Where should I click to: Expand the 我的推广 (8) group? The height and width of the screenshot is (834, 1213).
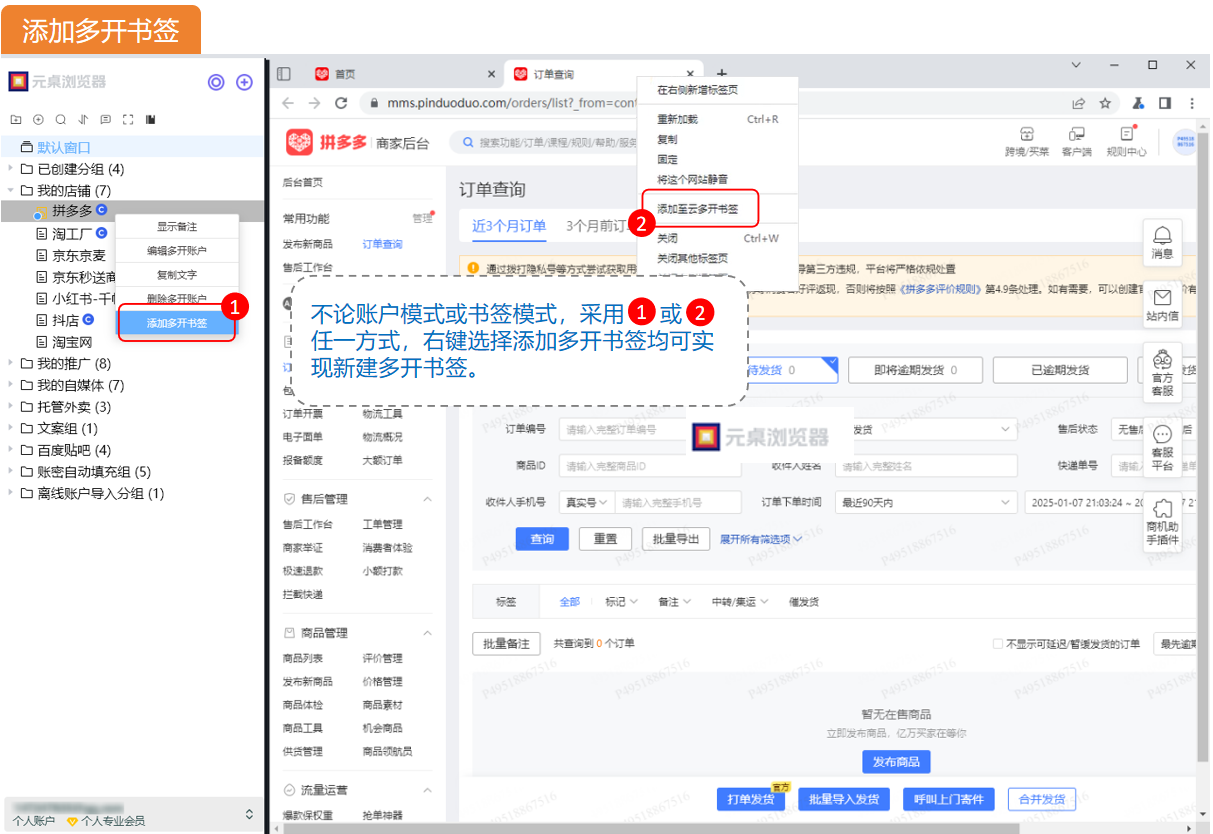pos(10,363)
